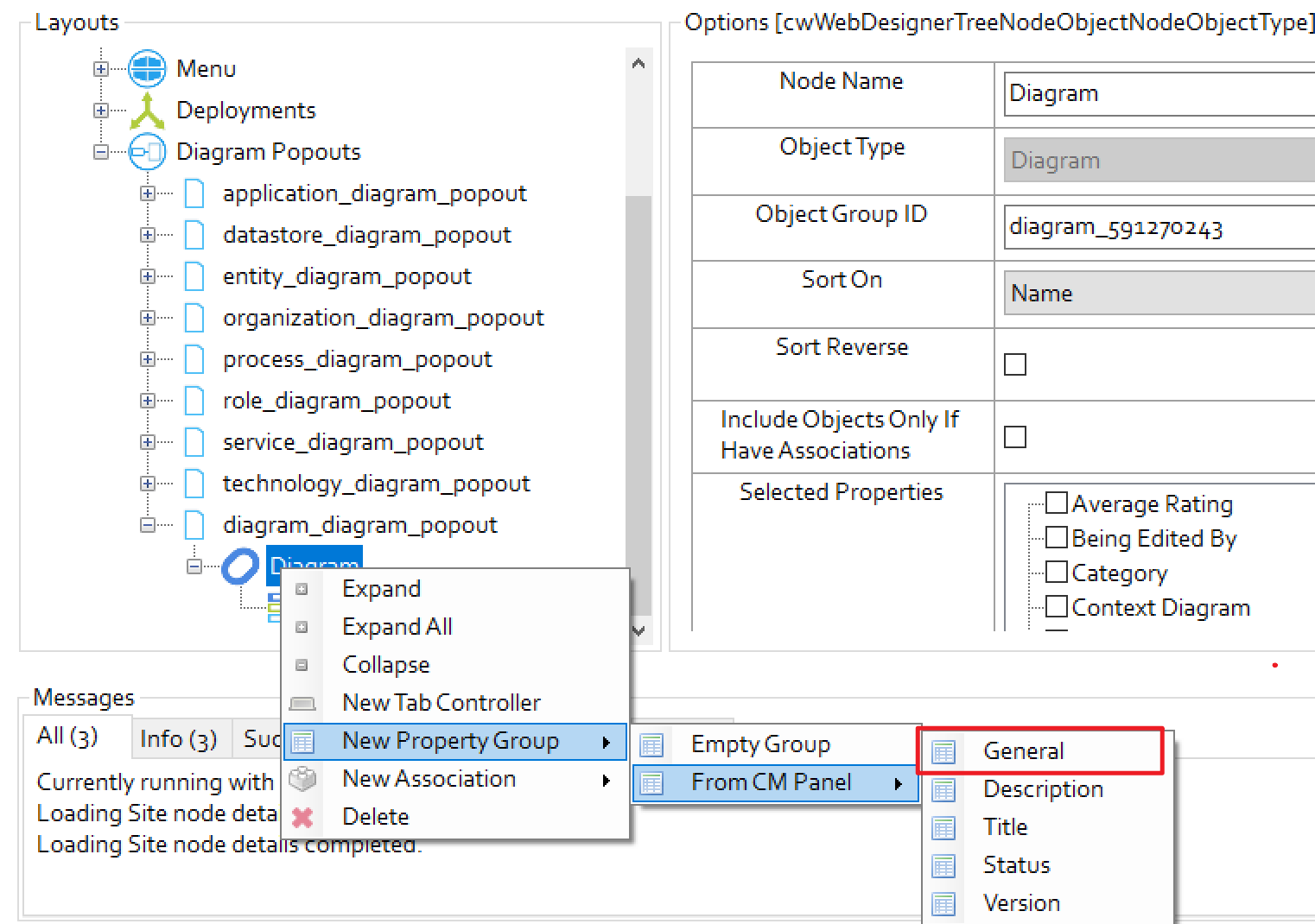Click the New Tab Controller icon
Image resolution: width=1315 pixels, height=924 pixels.
click(302, 704)
